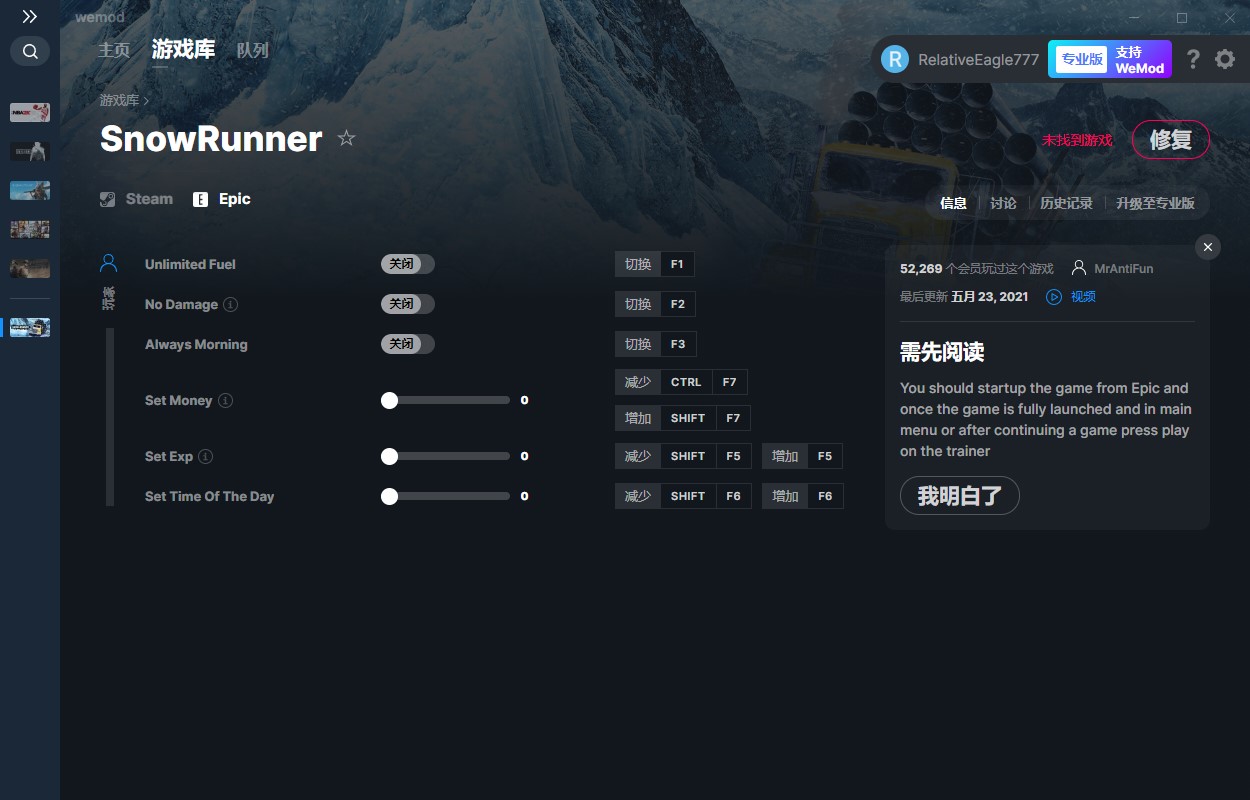
Task: Open the third game thumbnail in sidebar
Action: 30,190
